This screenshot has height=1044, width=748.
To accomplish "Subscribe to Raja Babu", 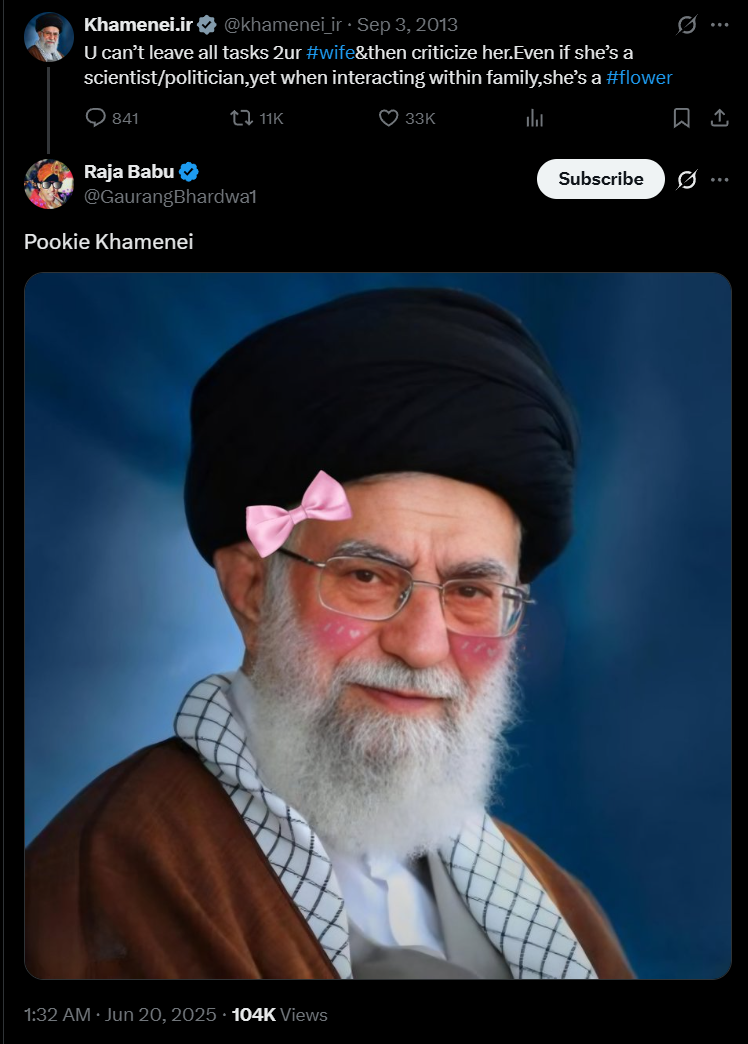I will click(601, 179).
